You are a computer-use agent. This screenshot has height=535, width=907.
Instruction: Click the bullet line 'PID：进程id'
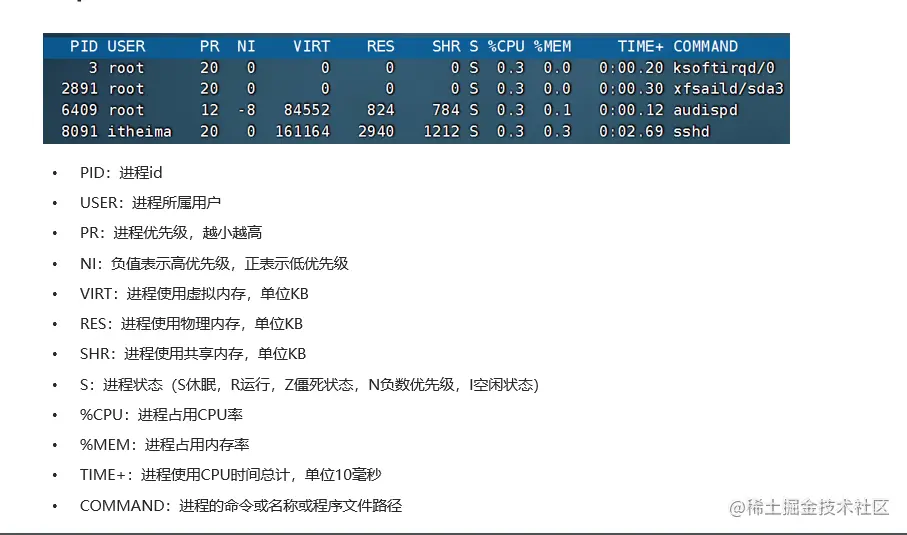tap(121, 172)
